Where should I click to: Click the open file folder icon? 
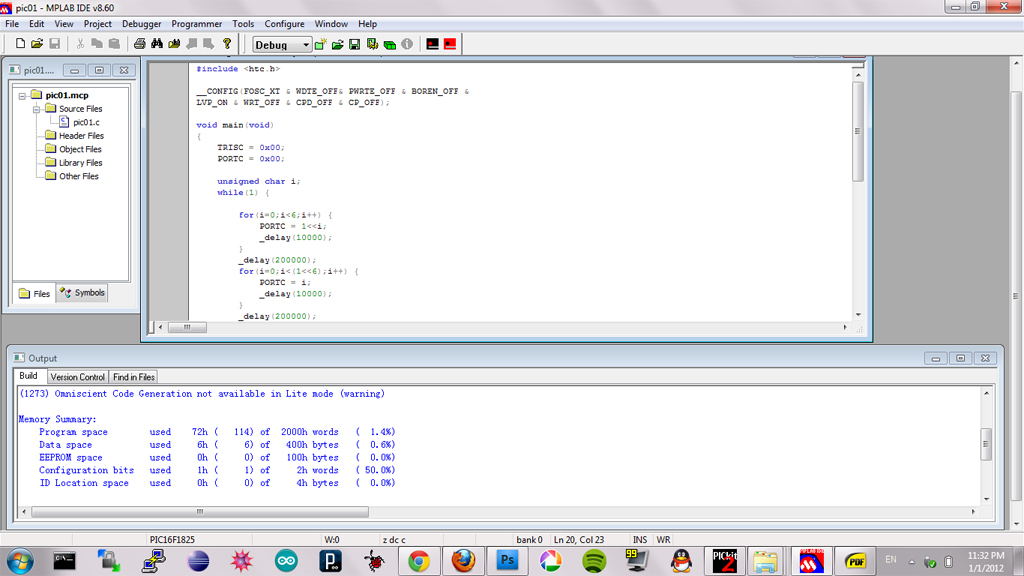37,44
